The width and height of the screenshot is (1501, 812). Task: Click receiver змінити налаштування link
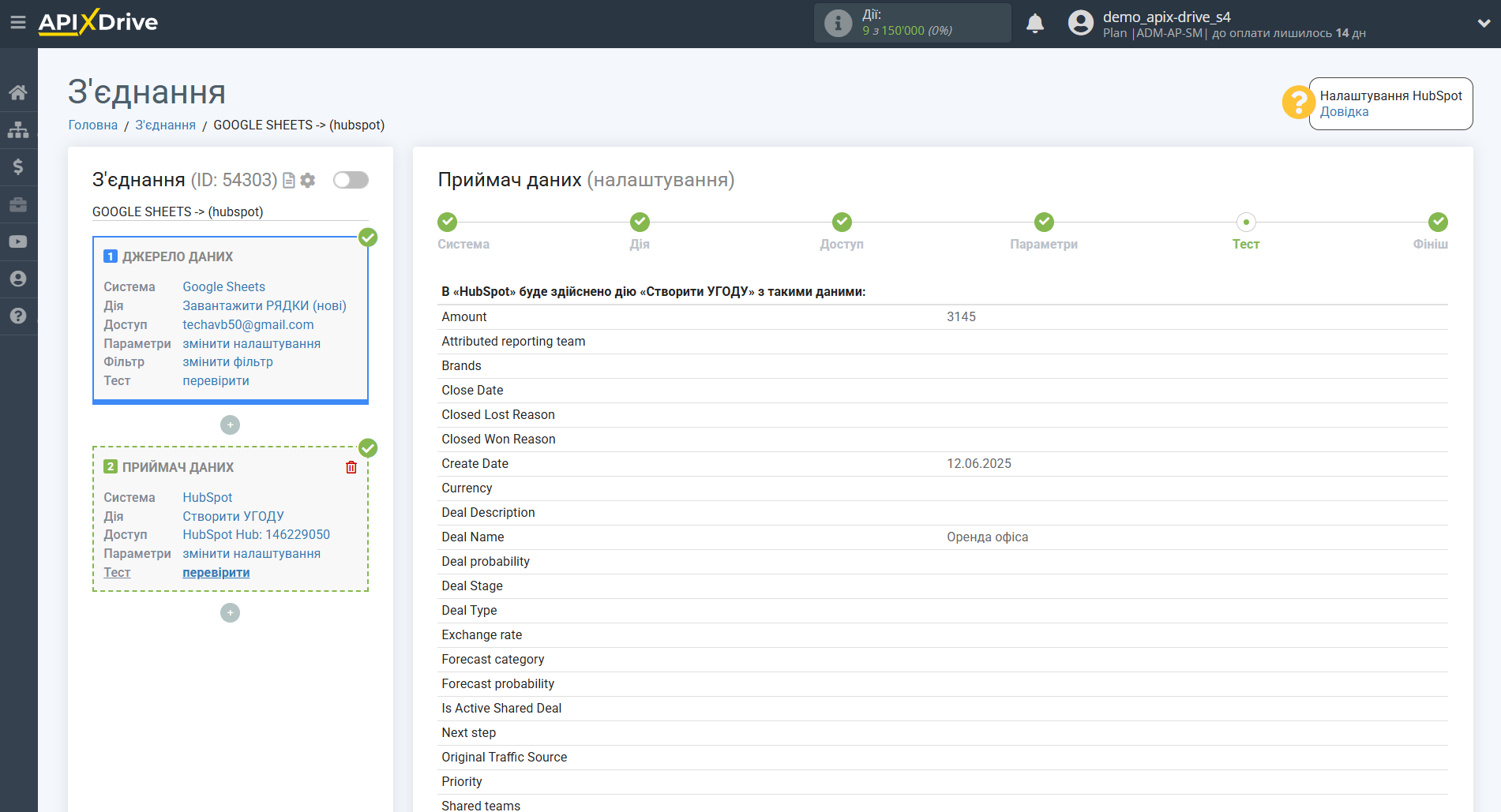coord(251,553)
